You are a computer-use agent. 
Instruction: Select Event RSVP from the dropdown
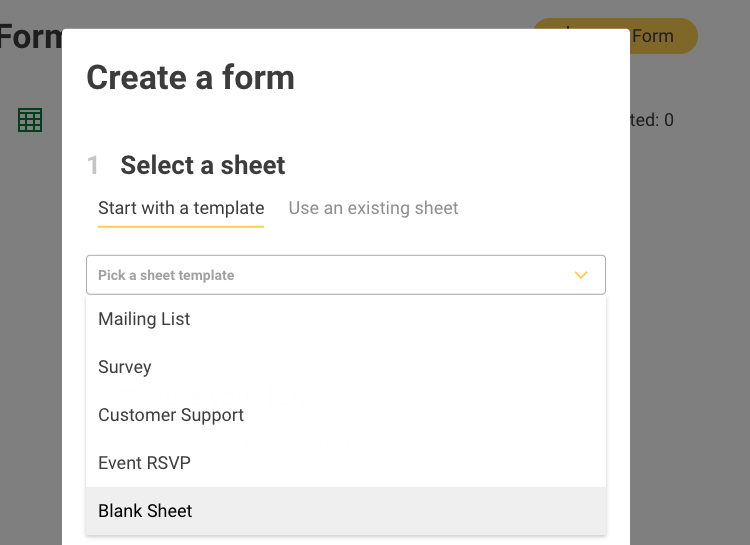click(144, 463)
